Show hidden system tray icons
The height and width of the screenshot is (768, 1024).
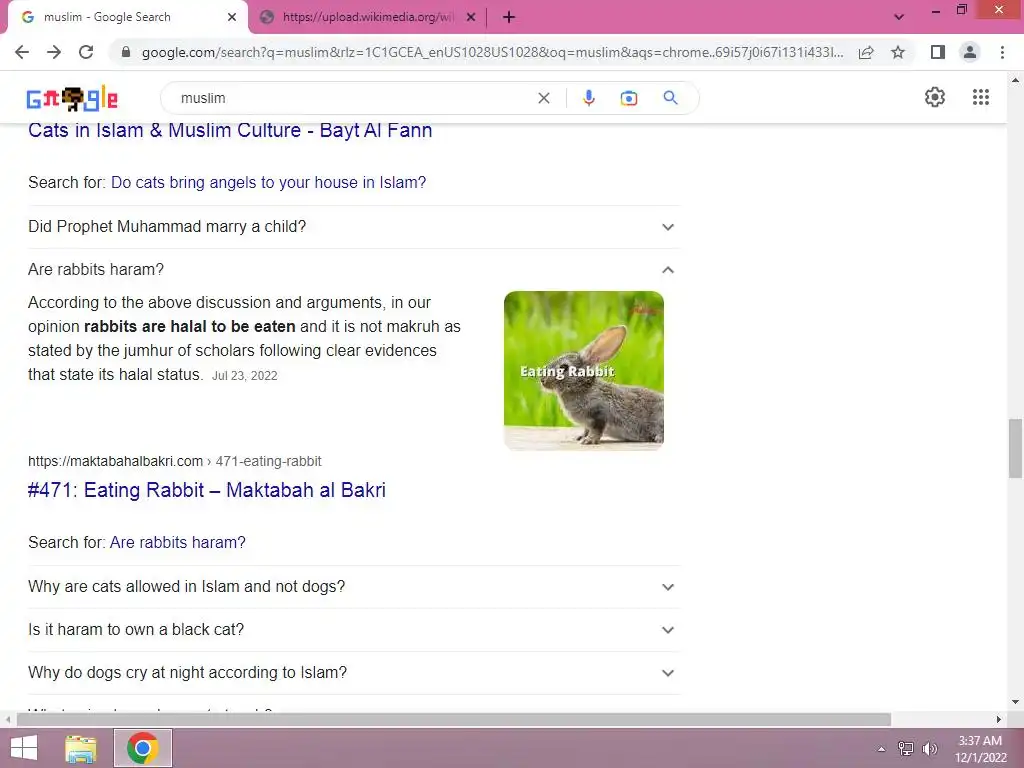[881, 749]
